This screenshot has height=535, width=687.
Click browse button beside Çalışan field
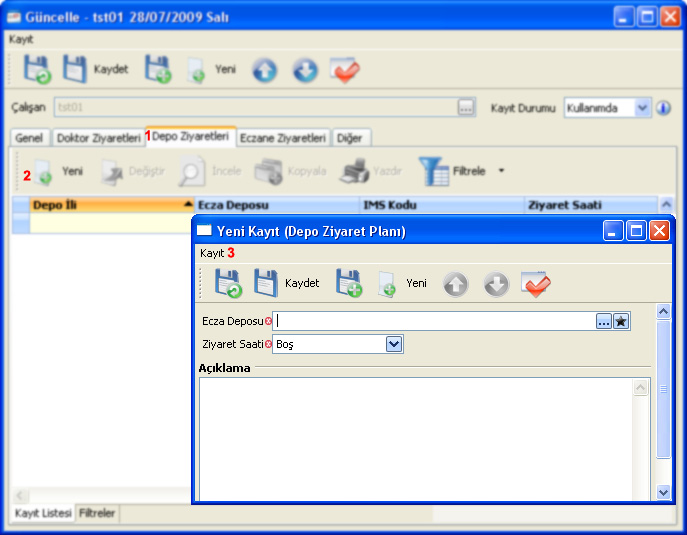click(466, 107)
